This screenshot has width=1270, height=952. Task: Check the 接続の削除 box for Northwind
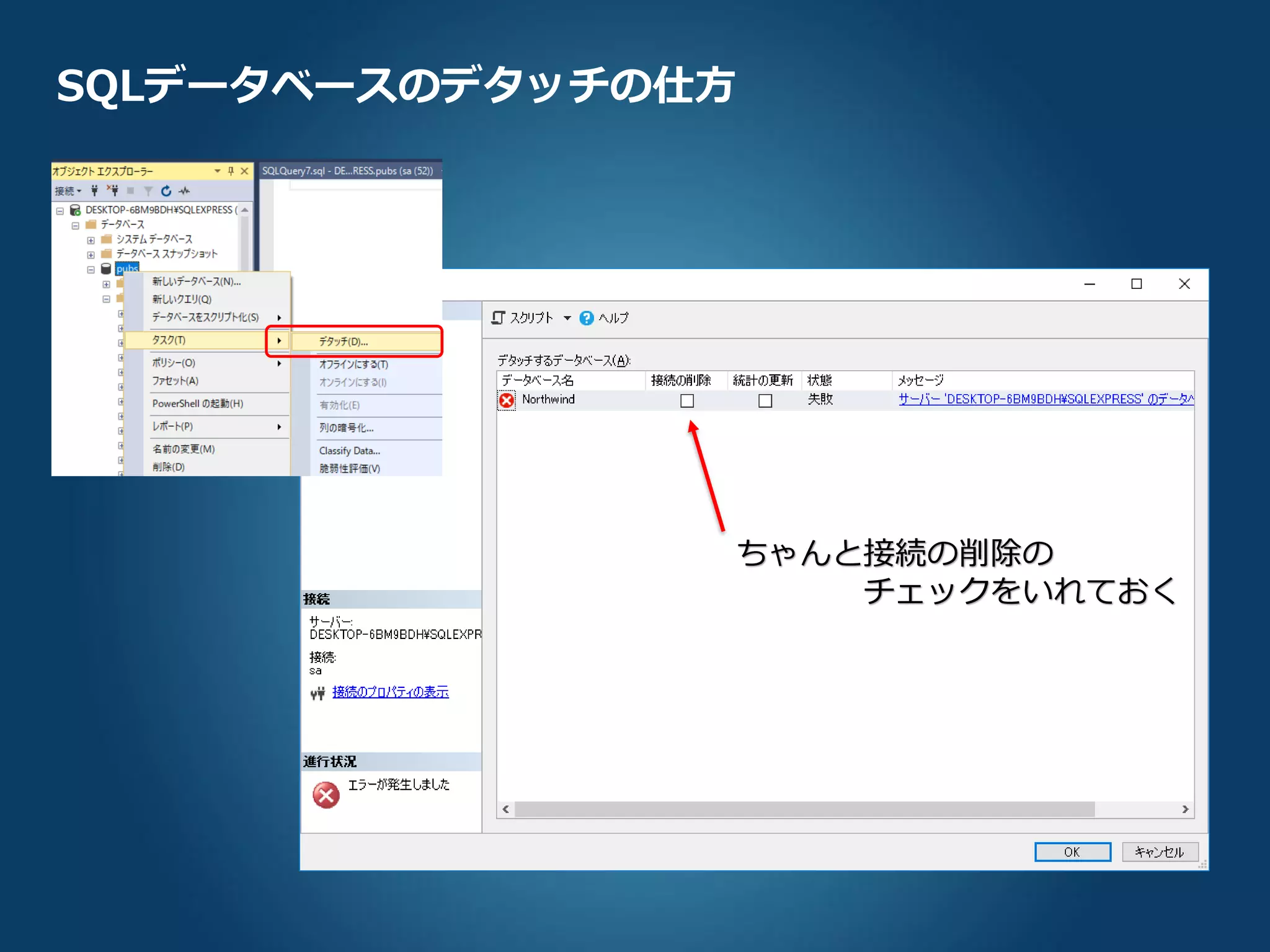687,401
